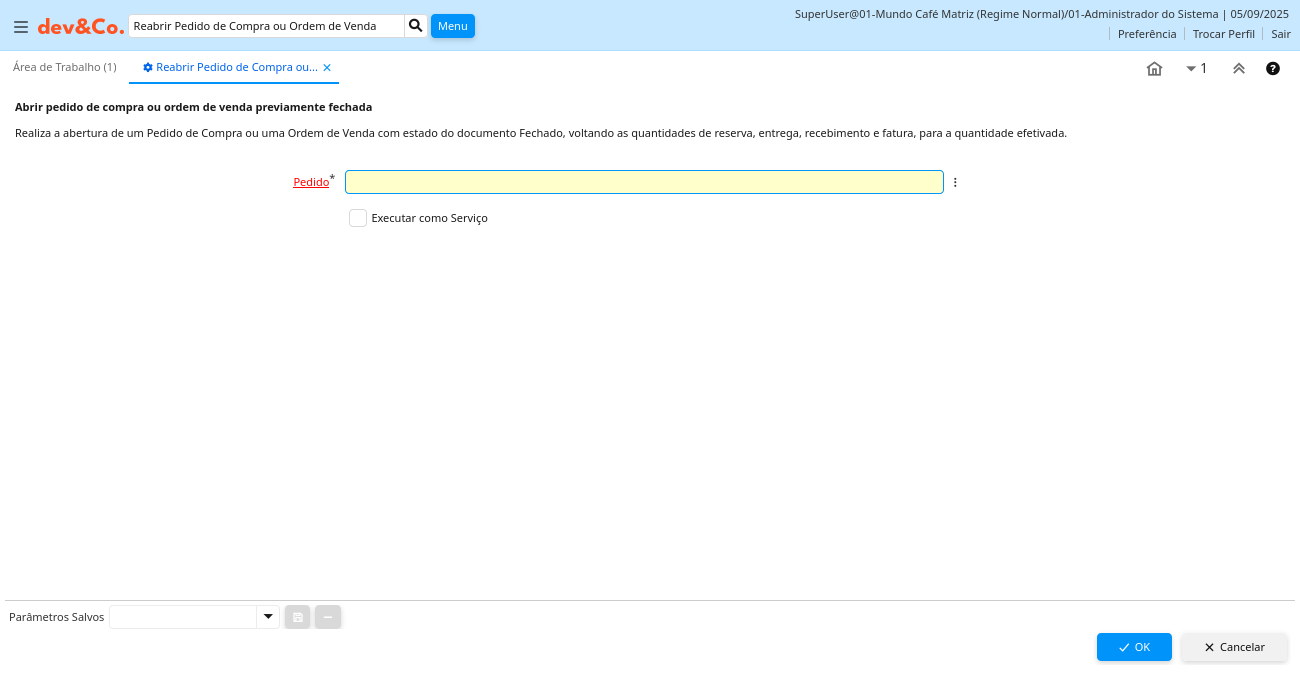Viewport: 1300px width, 674px height.
Task: Click the magnifier search icon
Action: [x=416, y=26]
